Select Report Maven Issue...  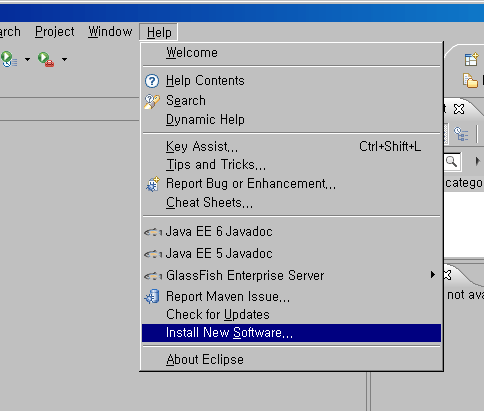(x=291, y=296)
